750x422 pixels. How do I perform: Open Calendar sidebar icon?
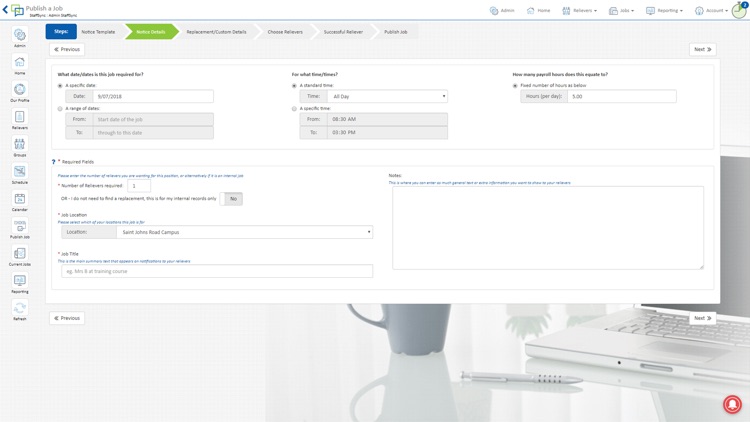pyautogui.click(x=20, y=201)
